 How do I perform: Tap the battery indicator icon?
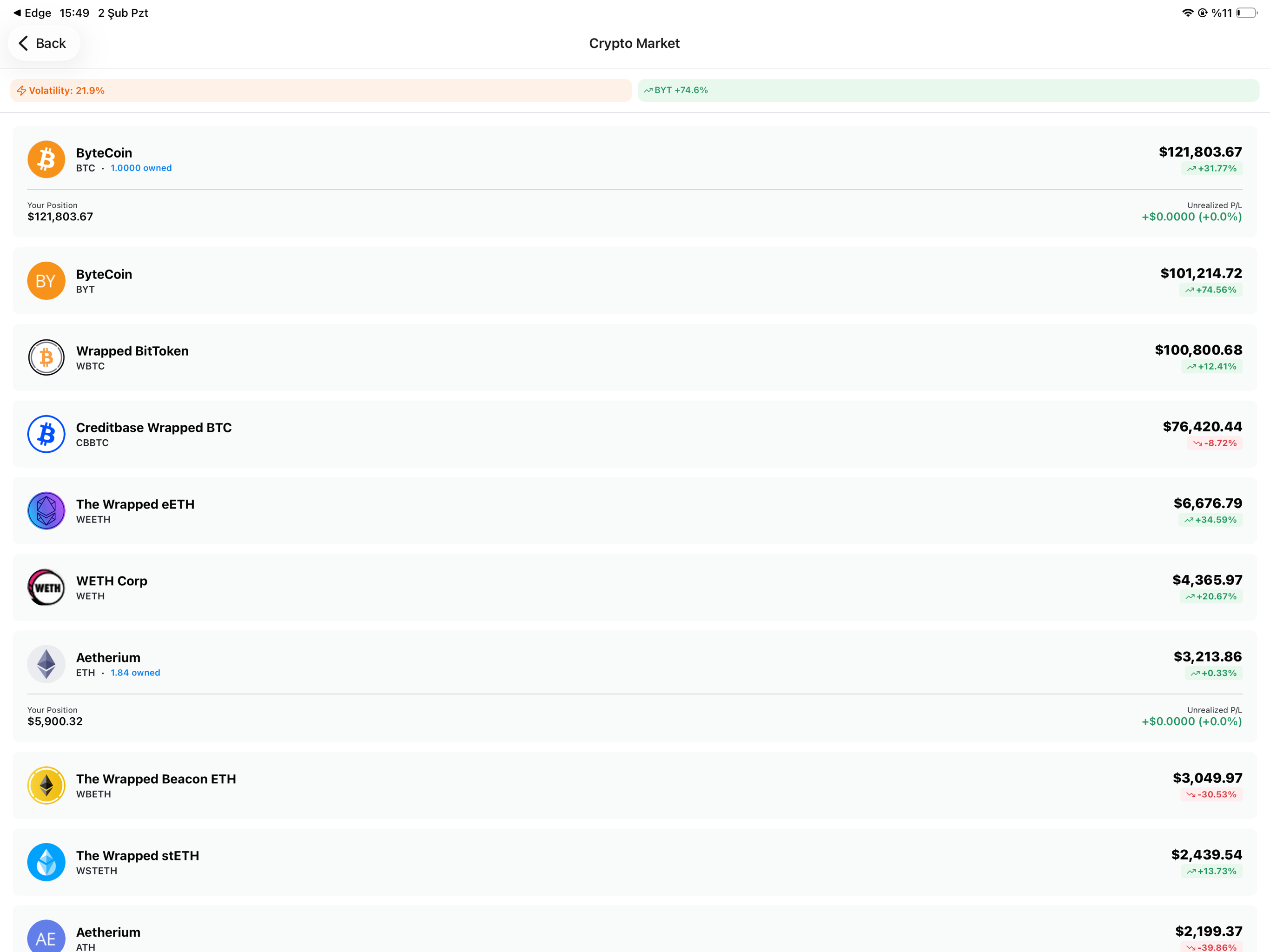pos(1246,13)
